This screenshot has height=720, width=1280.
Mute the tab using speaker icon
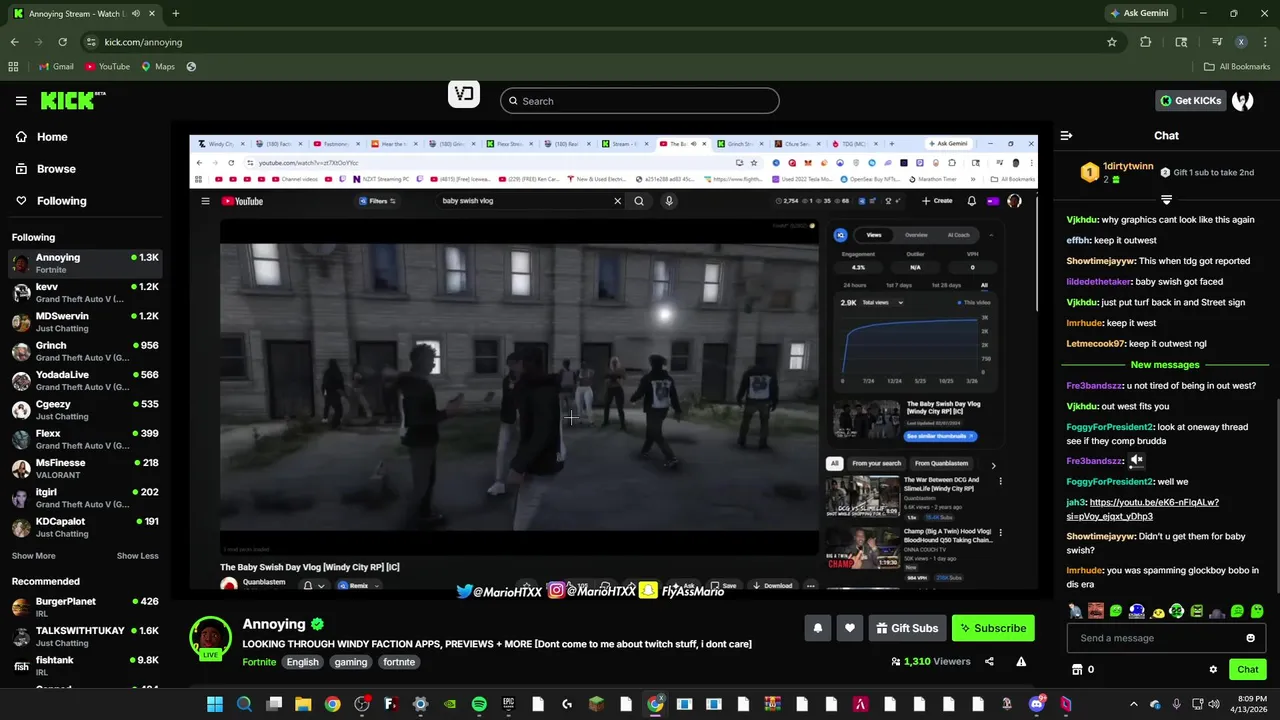point(136,14)
